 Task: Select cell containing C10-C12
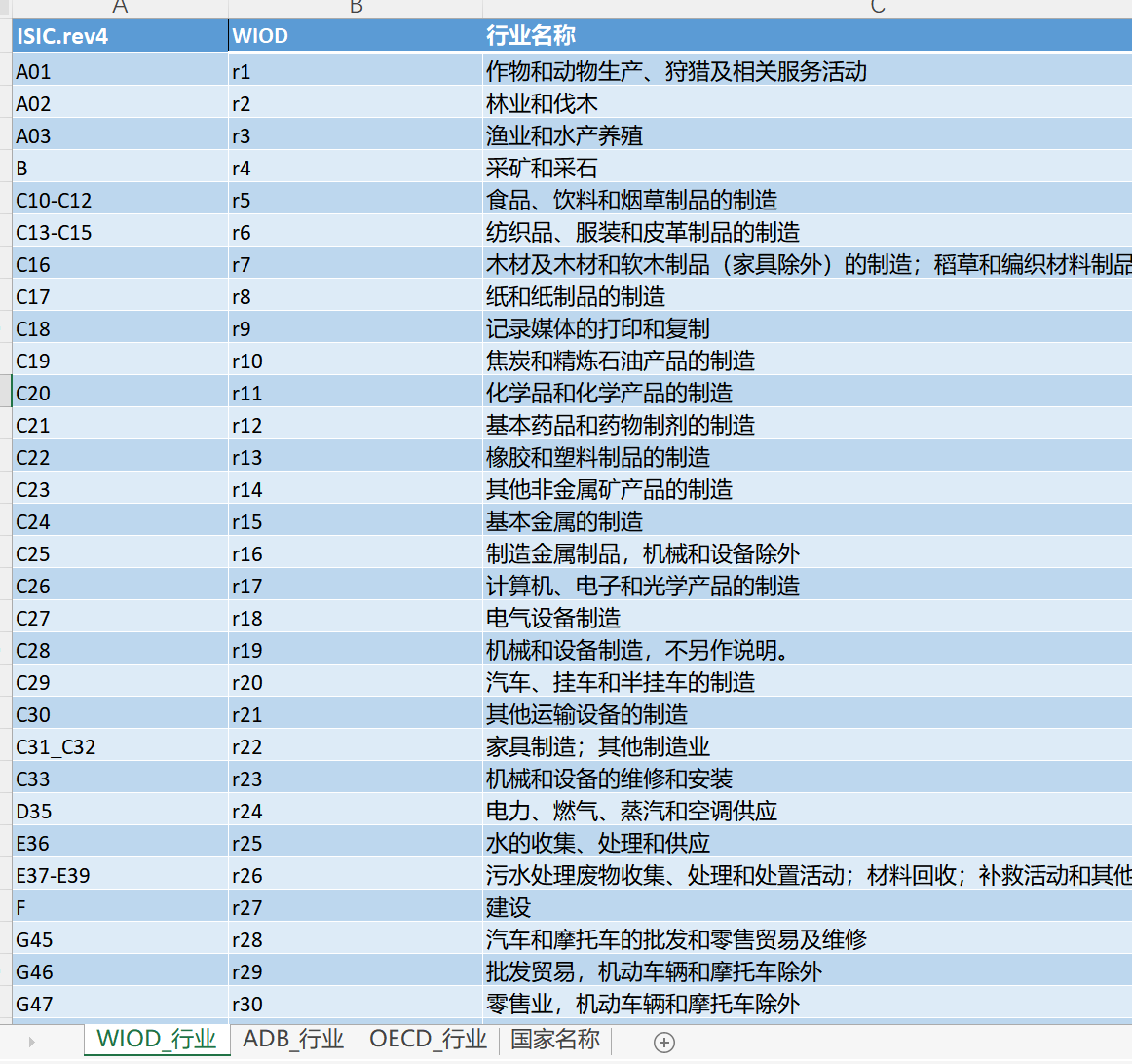point(120,200)
